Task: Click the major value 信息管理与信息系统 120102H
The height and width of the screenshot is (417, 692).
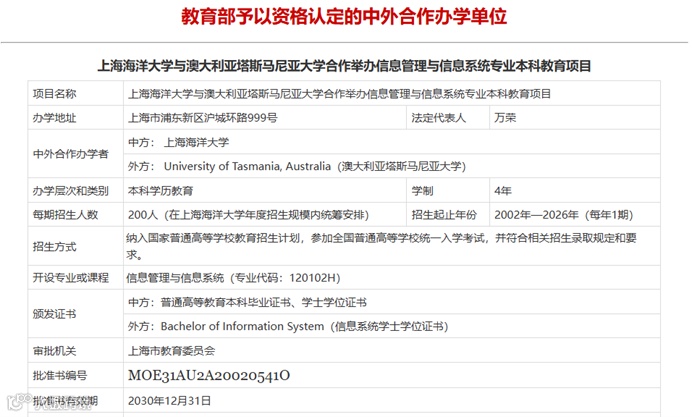Action: pos(233,278)
